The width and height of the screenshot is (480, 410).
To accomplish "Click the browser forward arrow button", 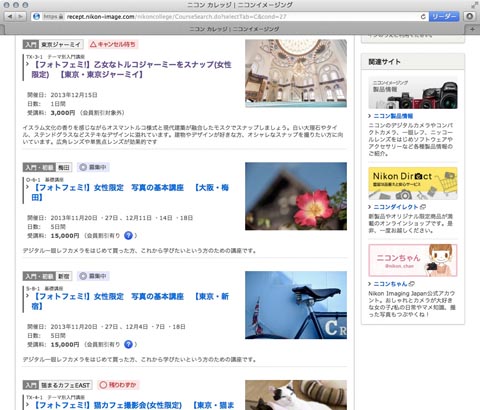I will [20, 16].
